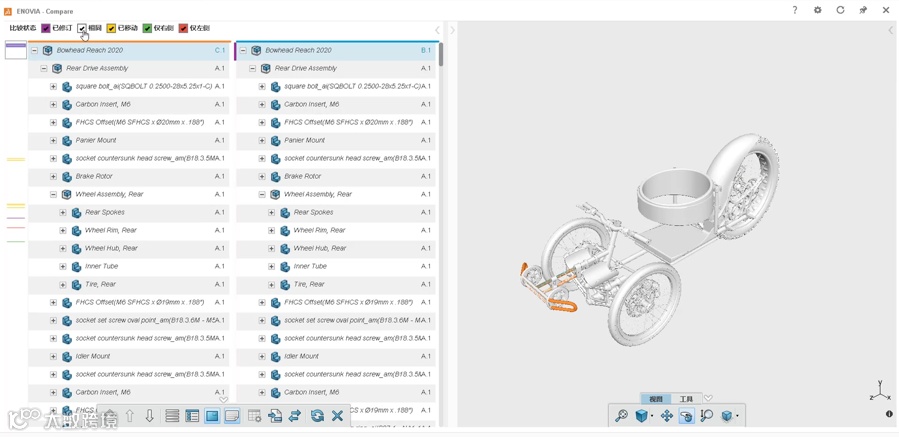Toggle the blue 3D viewer panel icon
Viewport: 899px width, 437px height.
click(x=212, y=416)
